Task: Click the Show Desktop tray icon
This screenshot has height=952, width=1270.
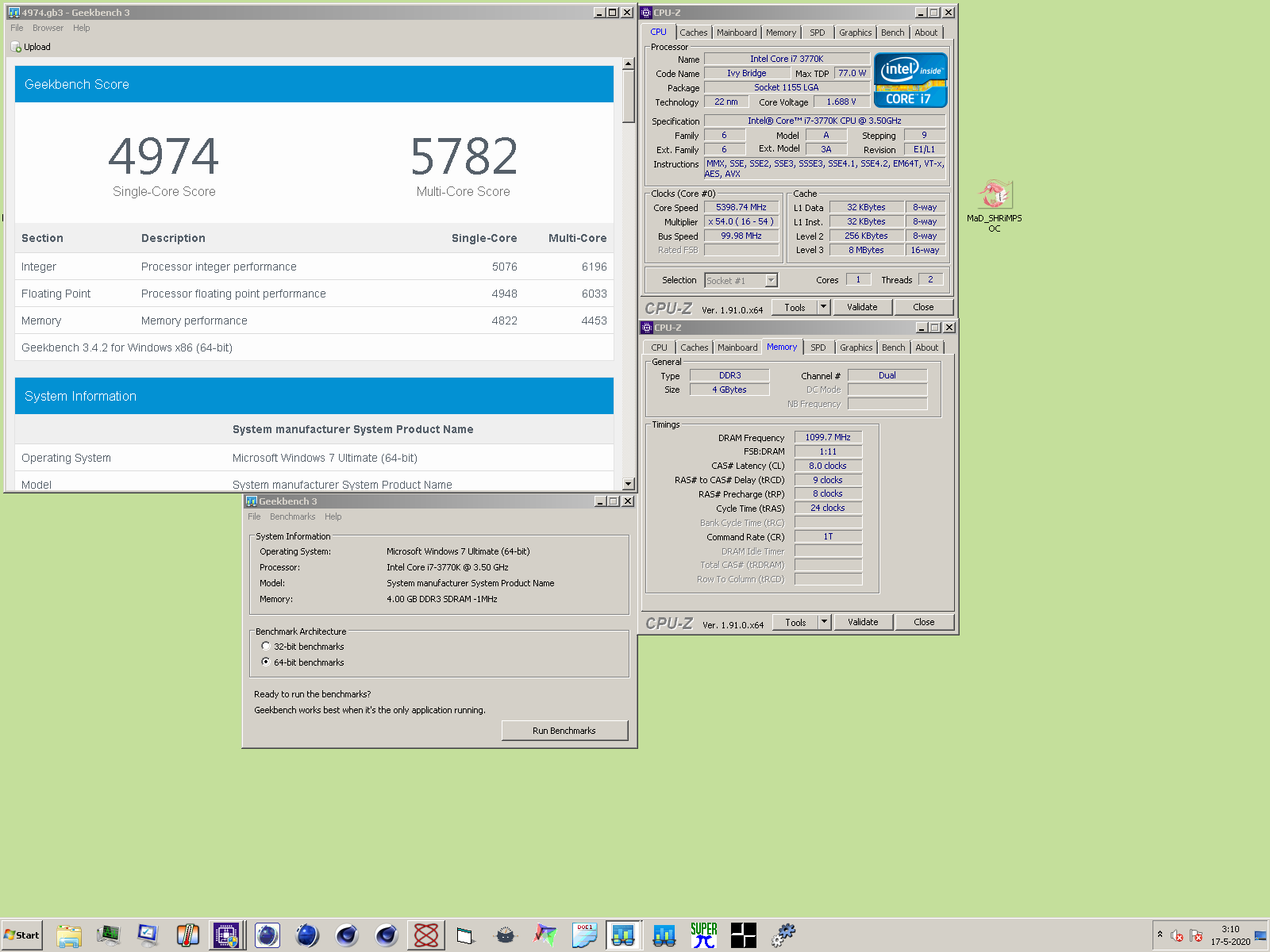Action: (x=1260, y=936)
